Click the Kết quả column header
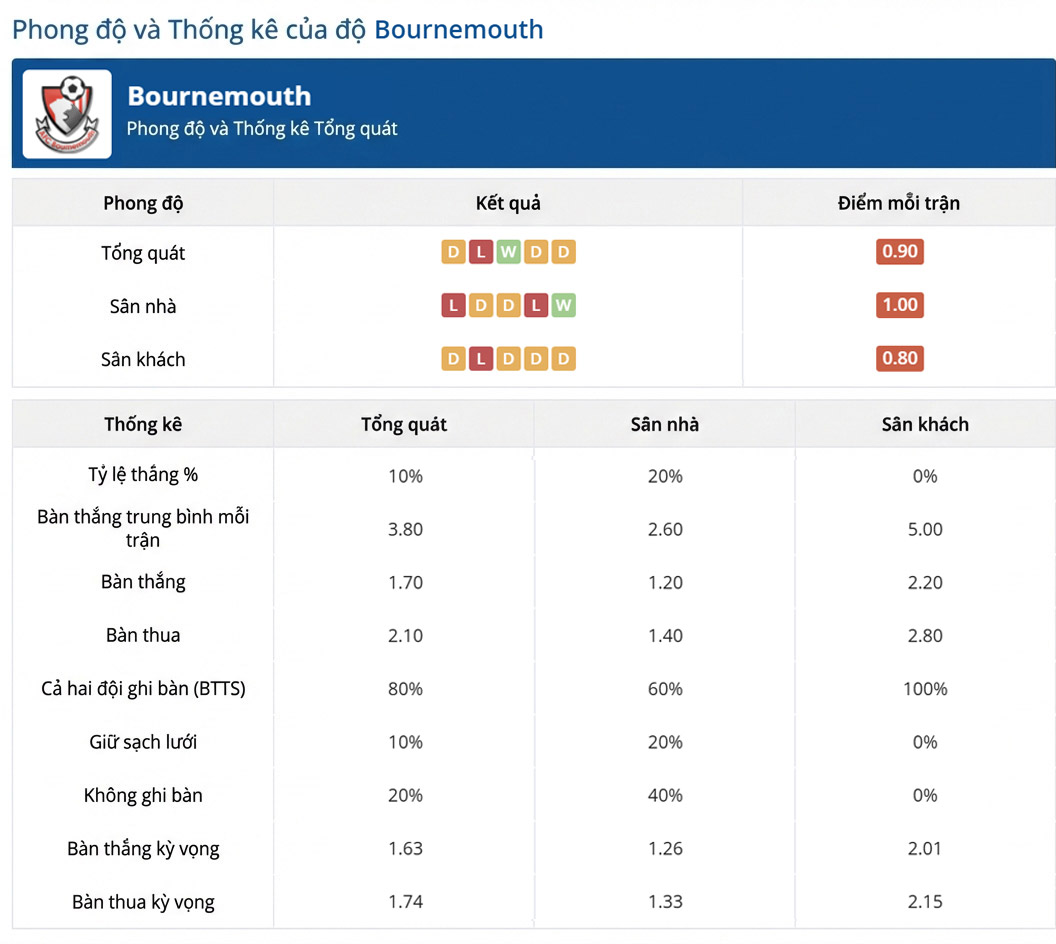 coord(508,203)
